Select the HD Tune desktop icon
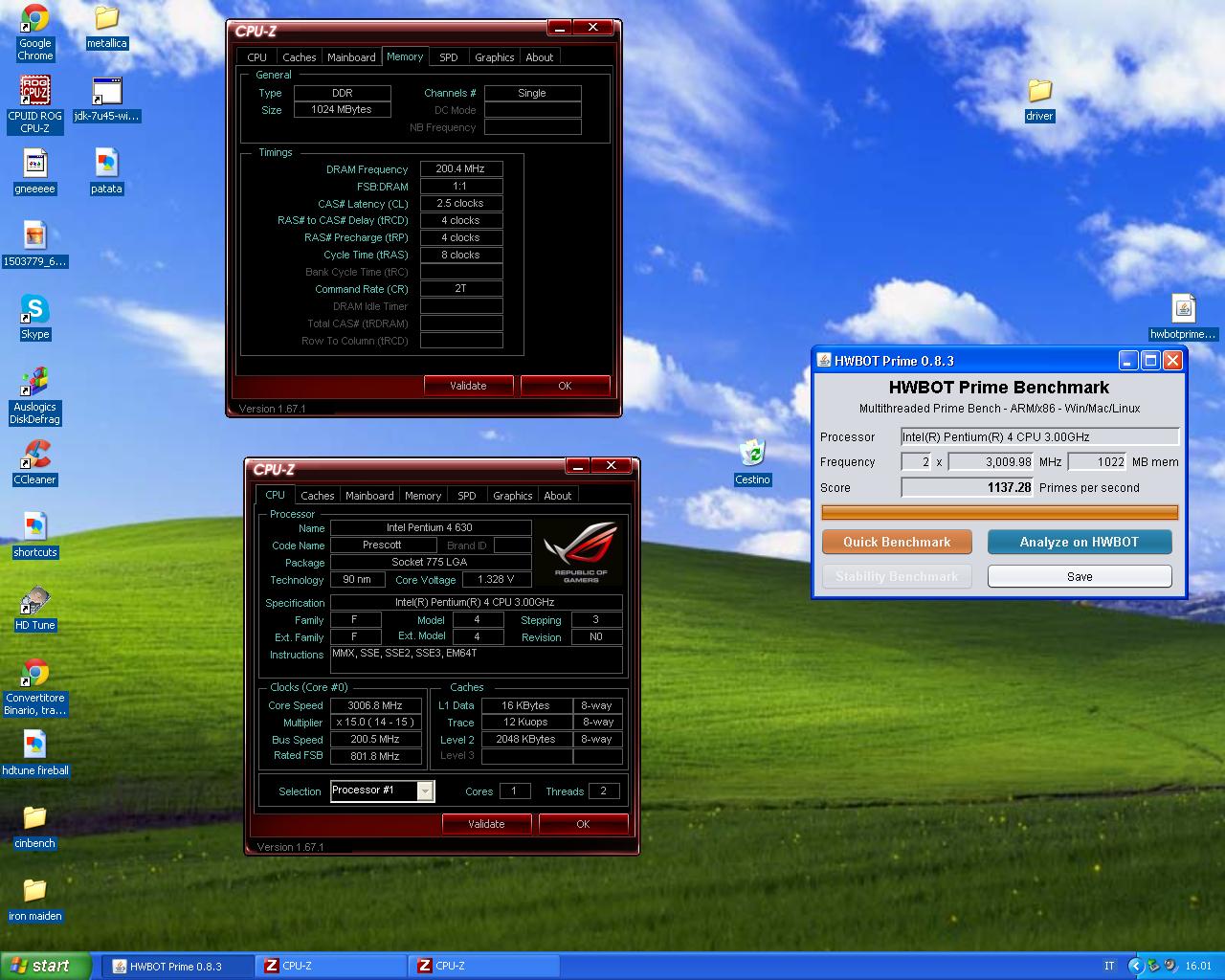This screenshot has height=980, width=1225. pos(35,609)
